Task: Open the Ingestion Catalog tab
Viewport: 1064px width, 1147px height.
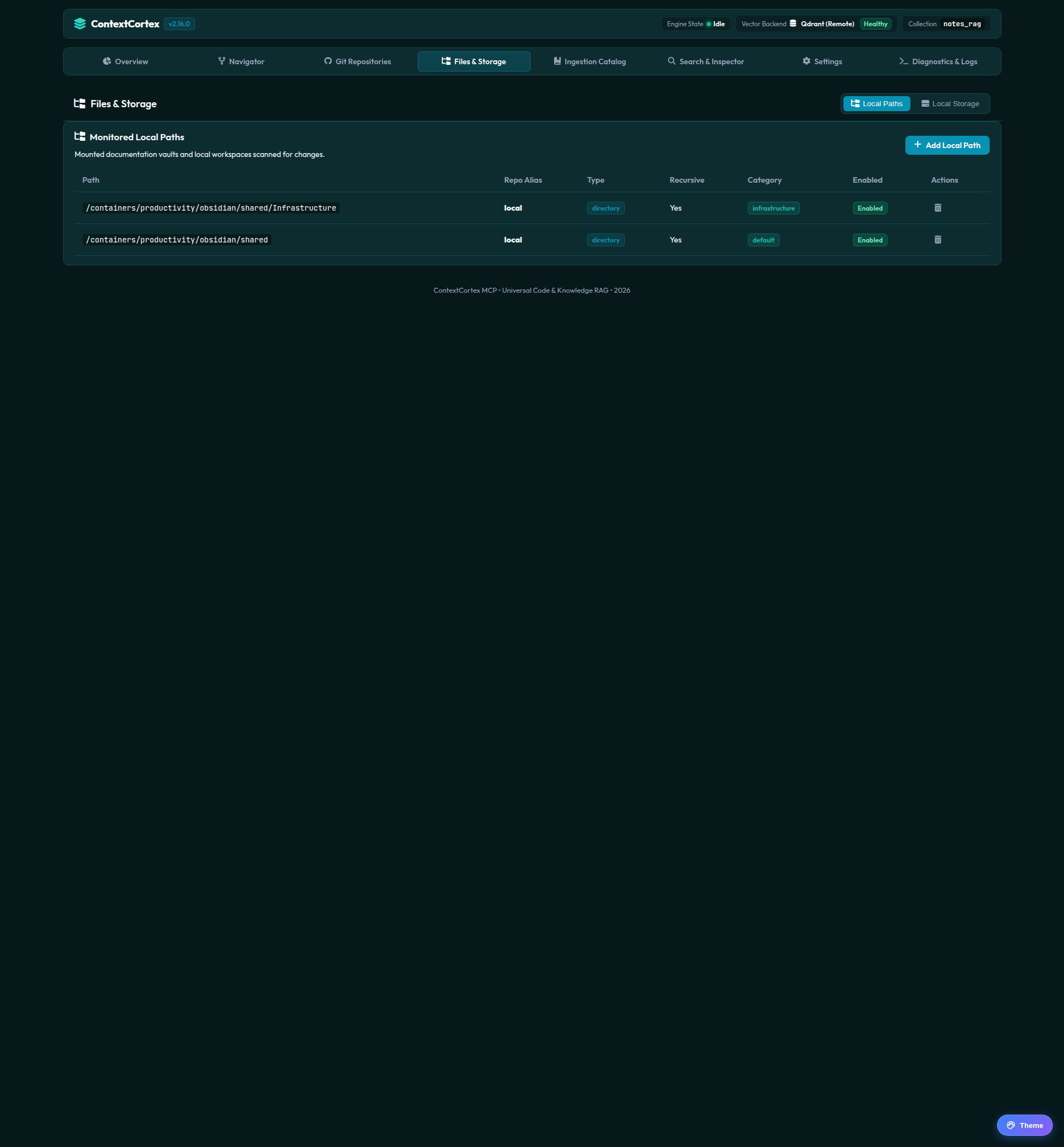Action: click(x=590, y=61)
